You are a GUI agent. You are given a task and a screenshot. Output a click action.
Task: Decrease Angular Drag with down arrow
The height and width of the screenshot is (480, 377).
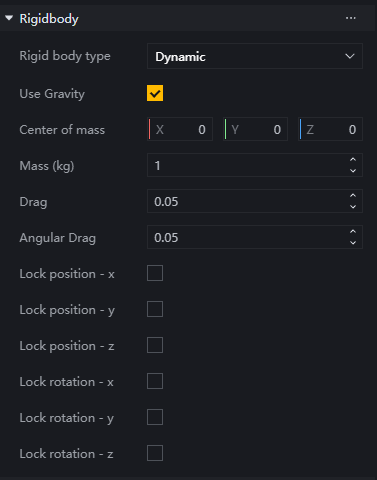tap(353, 243)
